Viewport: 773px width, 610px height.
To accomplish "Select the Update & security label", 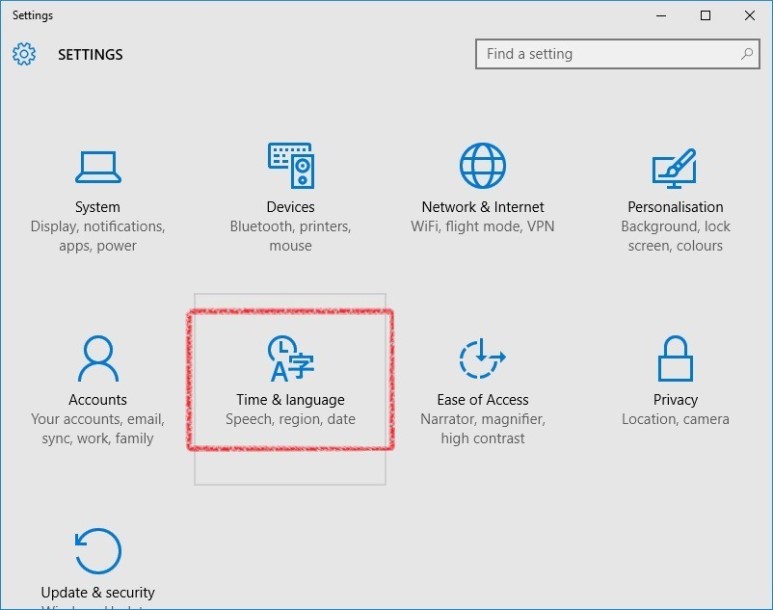I will pyautogui.click(x=98, y=592).
